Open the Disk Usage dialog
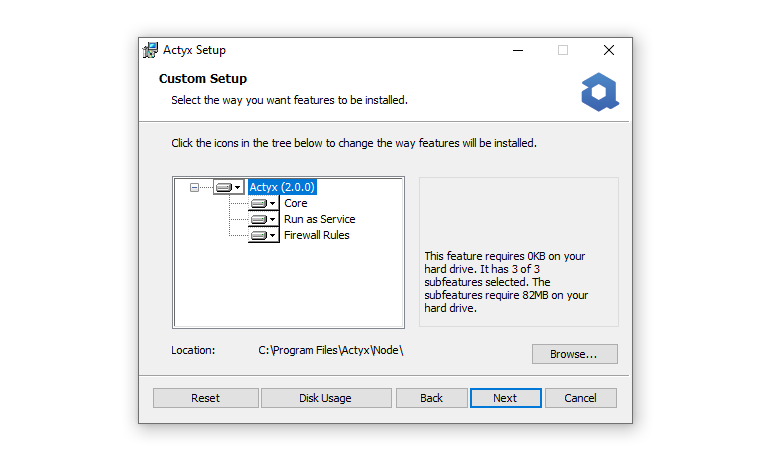This screenshot has height=469, width=767. [326, 398]
